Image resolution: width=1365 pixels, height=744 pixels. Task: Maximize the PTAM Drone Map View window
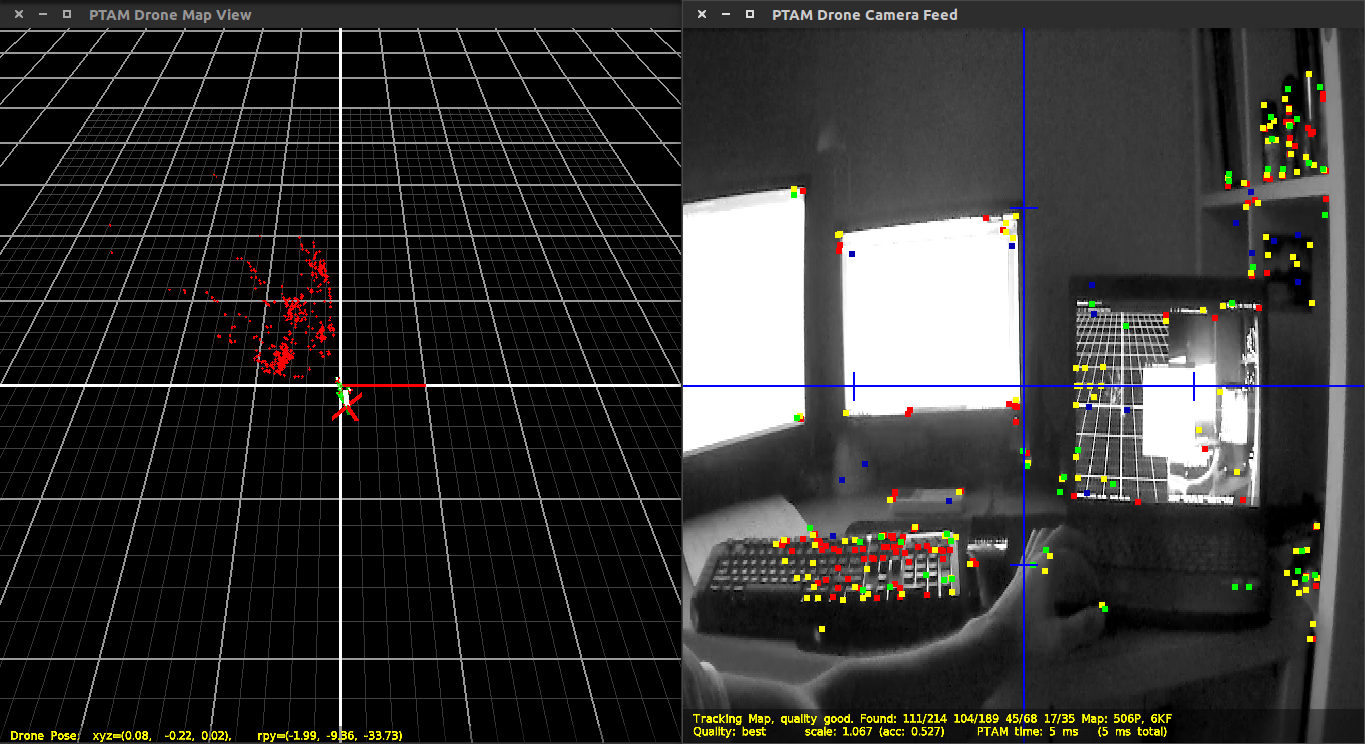[67, 15]
